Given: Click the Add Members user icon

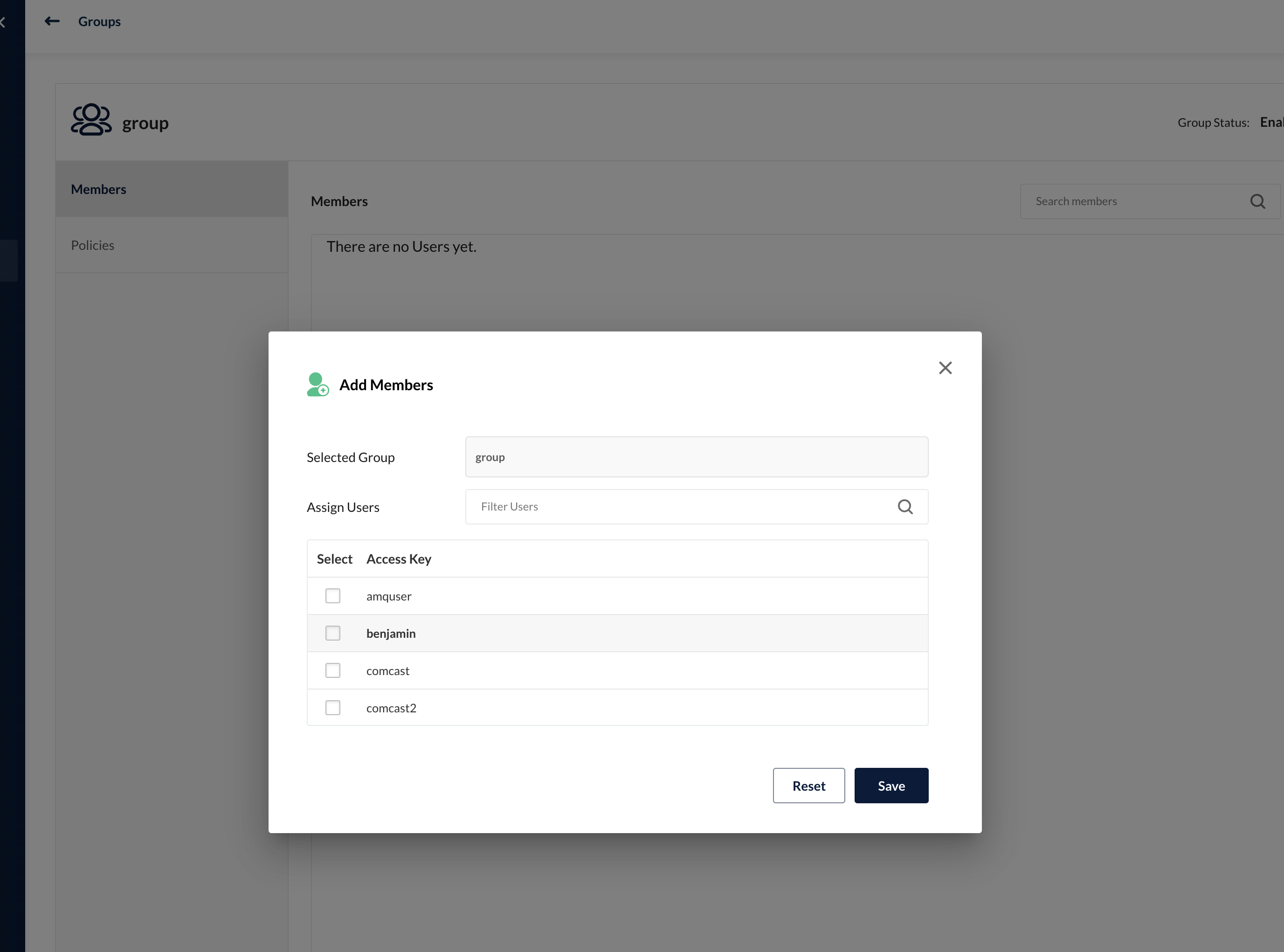Looking at the screenshot, I should (x=318, y=384).
